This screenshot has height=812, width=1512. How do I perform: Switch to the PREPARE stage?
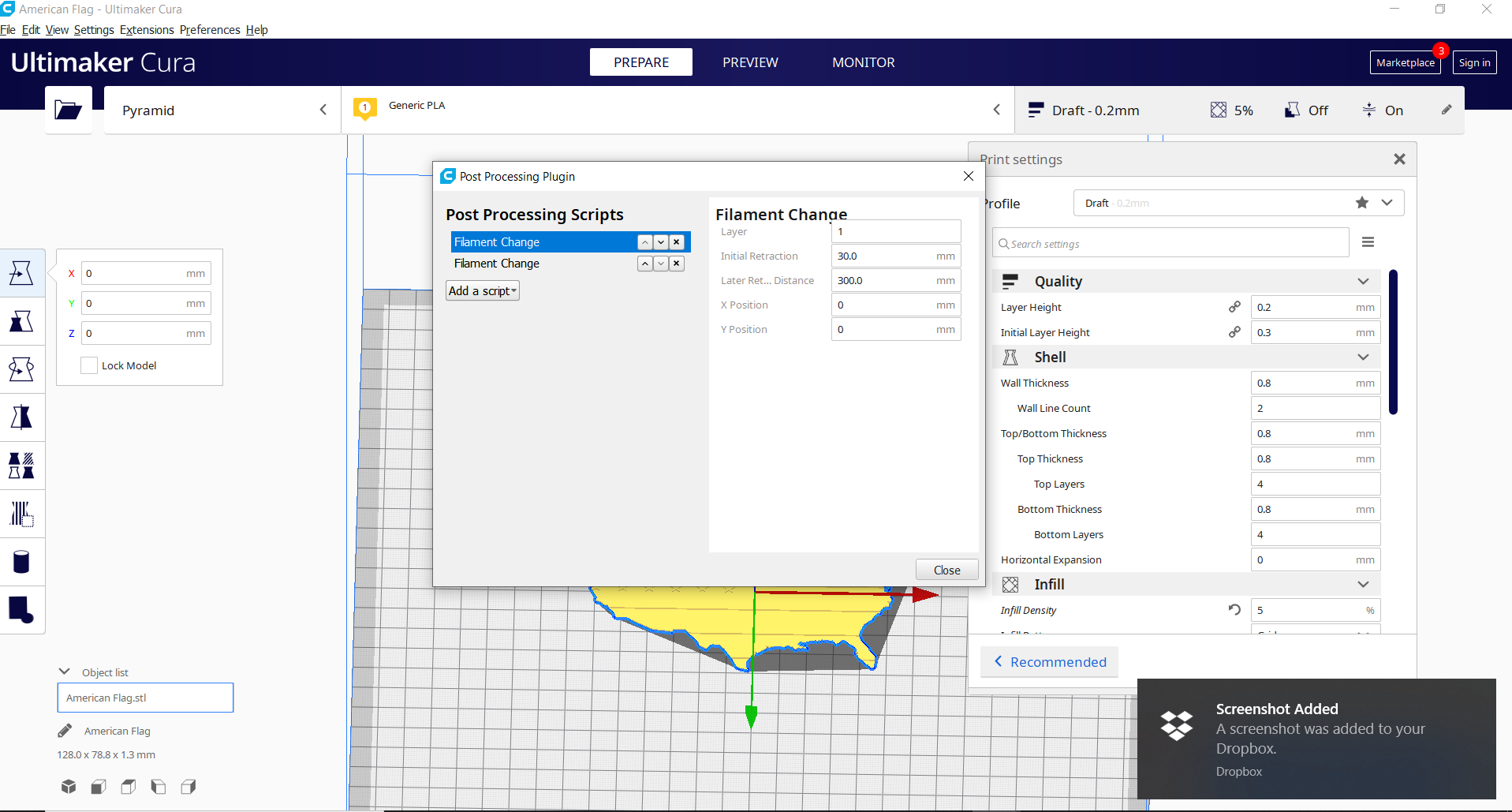(641, 62)
